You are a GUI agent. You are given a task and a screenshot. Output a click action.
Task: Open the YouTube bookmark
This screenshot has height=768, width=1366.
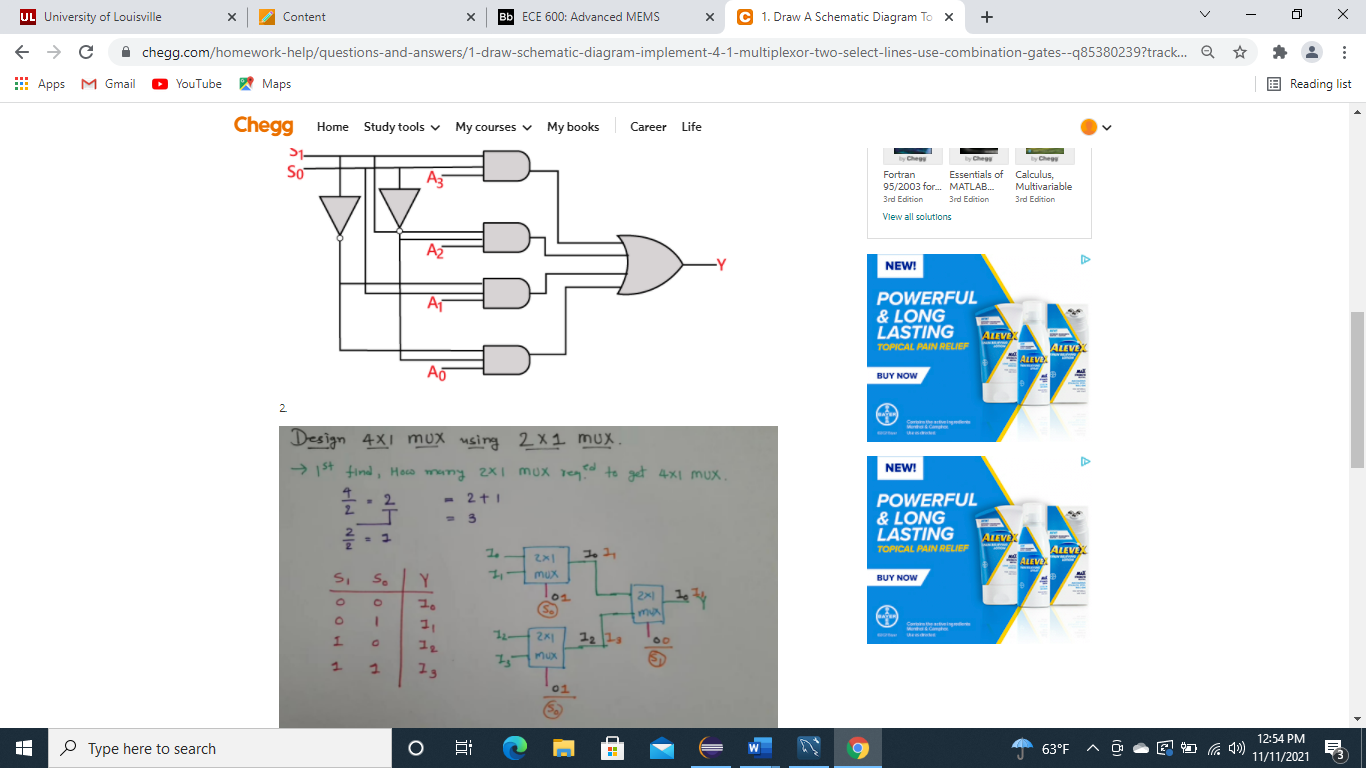(185, 84)
